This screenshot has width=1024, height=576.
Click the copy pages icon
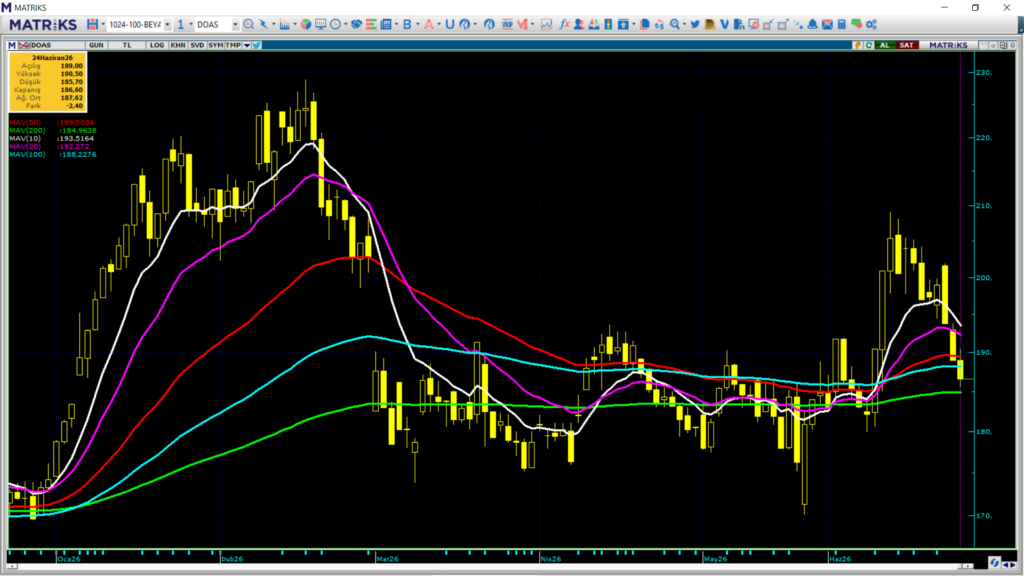pos(645,24)
